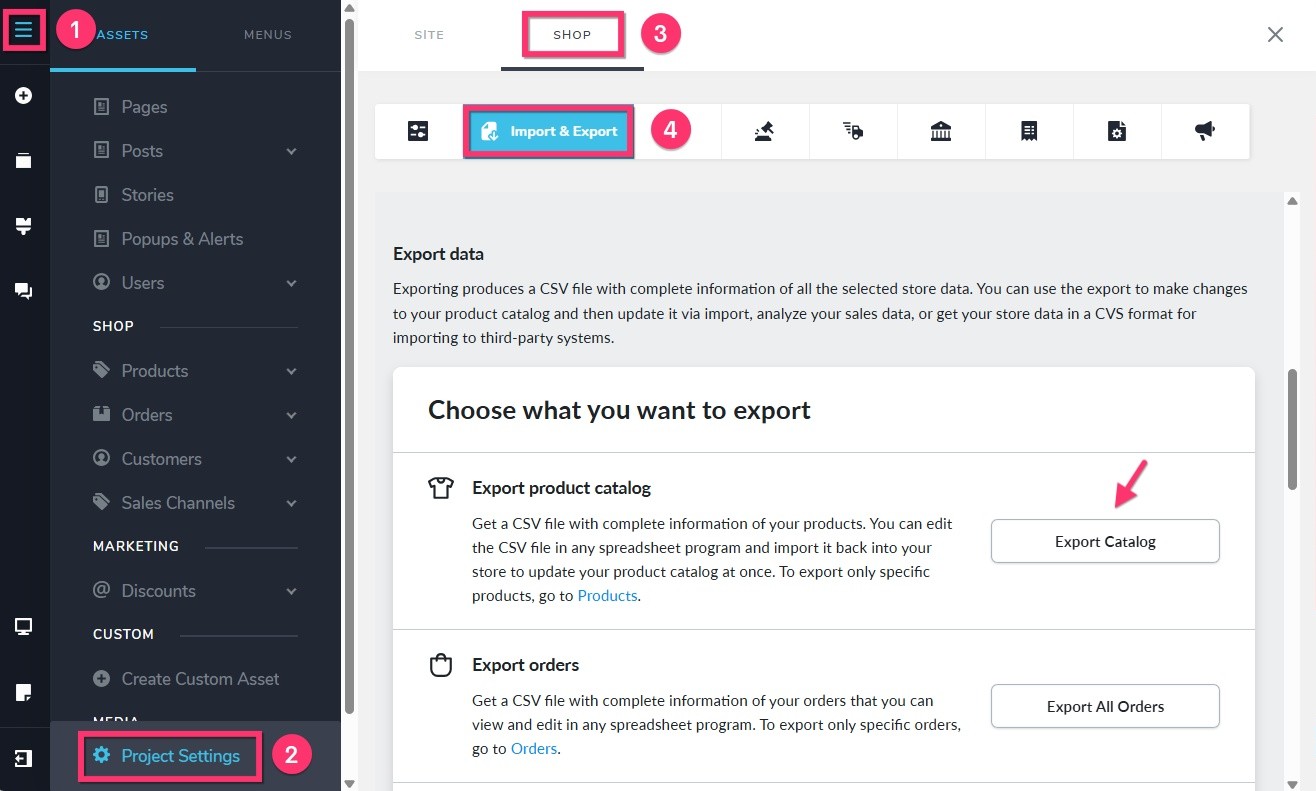Click the paint brush icon in left rail
1316x791 pixels.
point(24,226)
